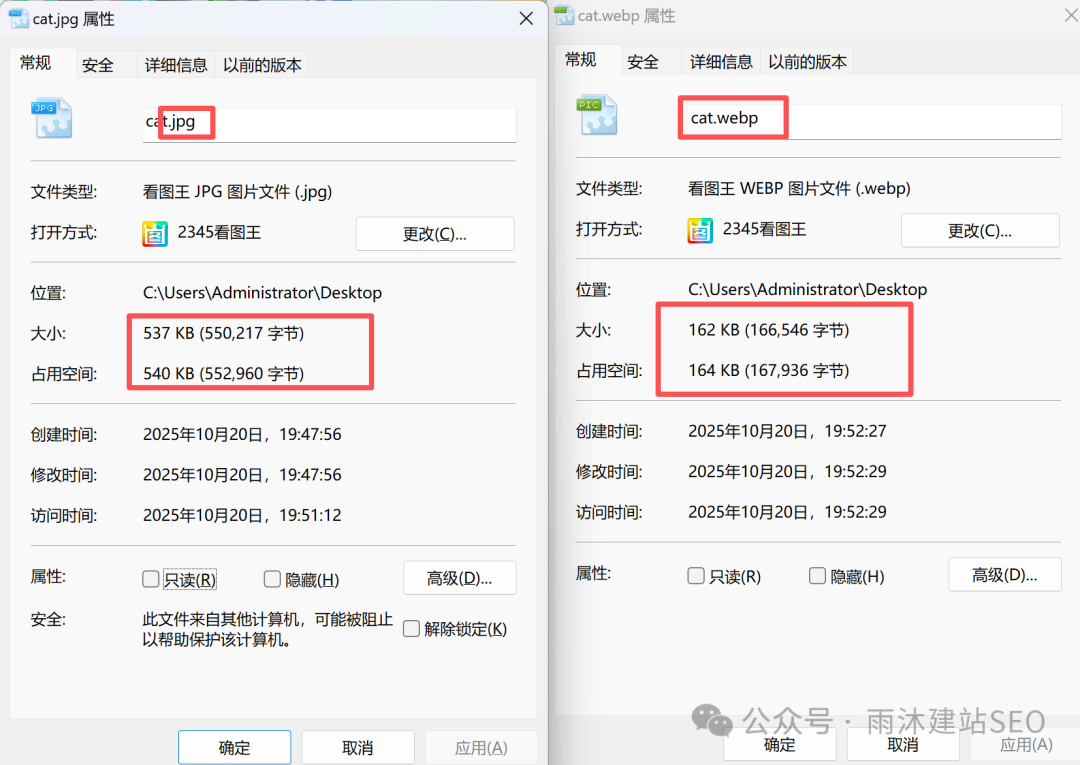Image resolution: width=1080 pixels, height=765 pixels.
Task: Toggle 隐藏(H) checkbox for cat.jpg
Action: [x=272, y=579]
